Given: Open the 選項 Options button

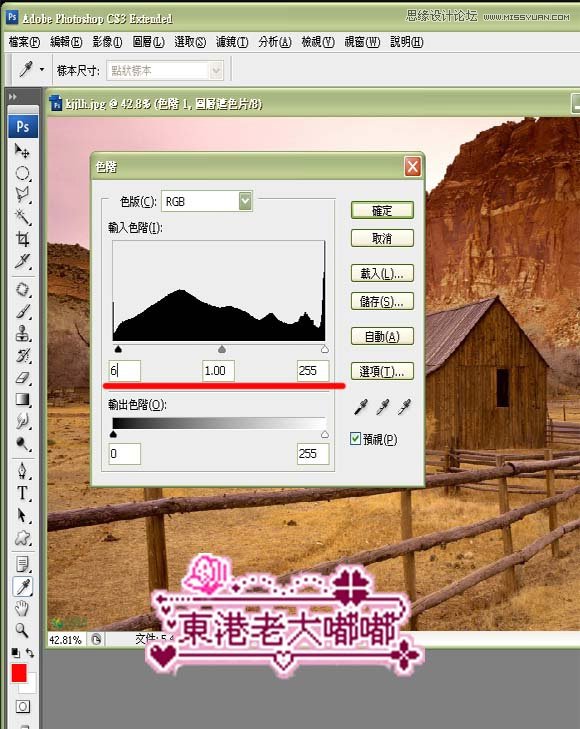Looking at the screenshot, I should [x=382, y=371].
